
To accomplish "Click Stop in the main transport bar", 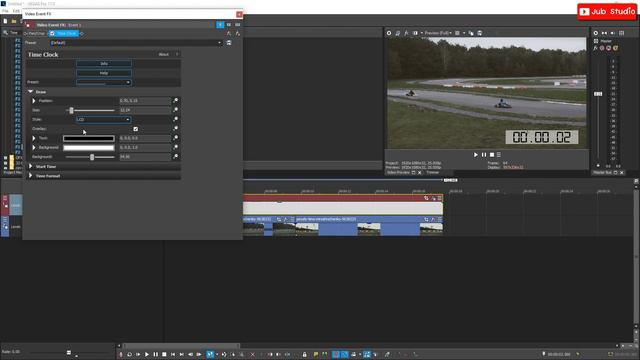I will (x=164, y=354).
